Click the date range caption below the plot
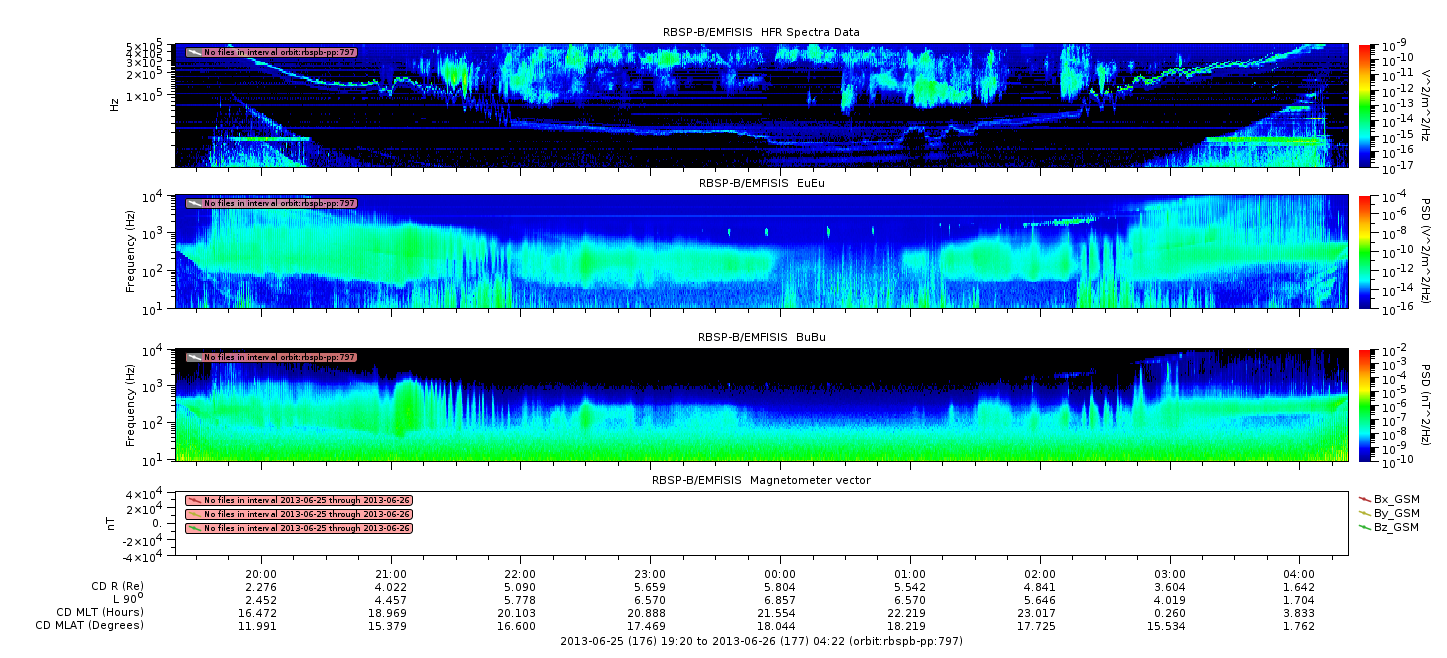This screenshot has height=658, width=1447. pyautogui.click(x=761, y=641)
